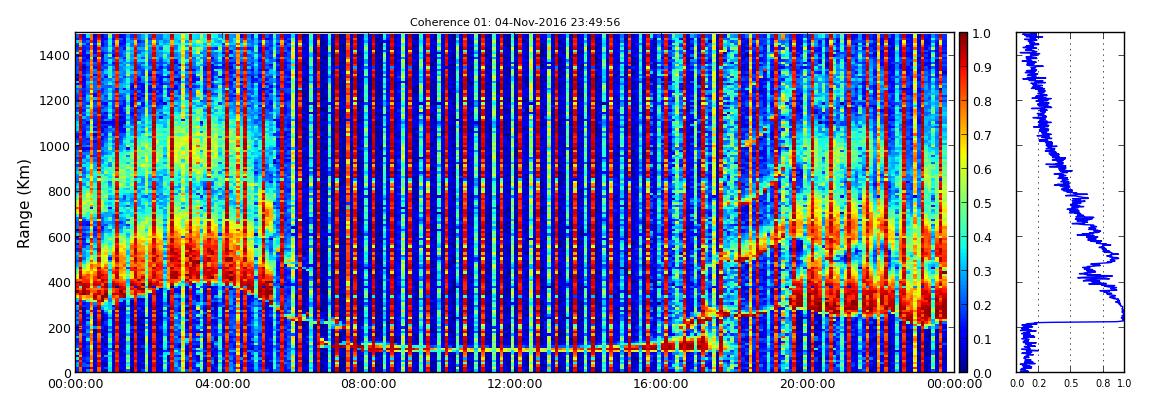
Task: Click the '800' range tick label
Action: [59, 191]
